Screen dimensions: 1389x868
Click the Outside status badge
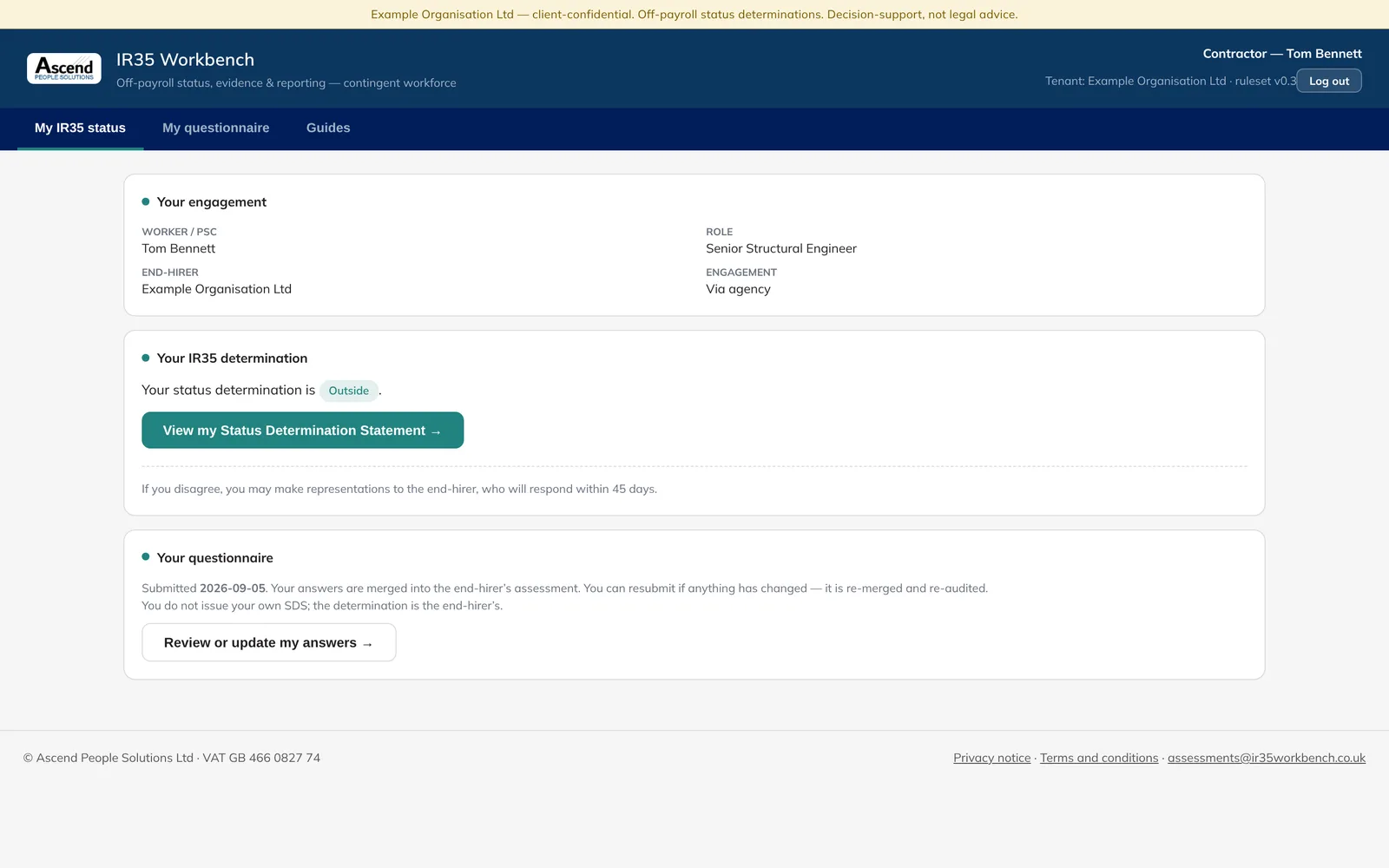click(x=349, y=391)
